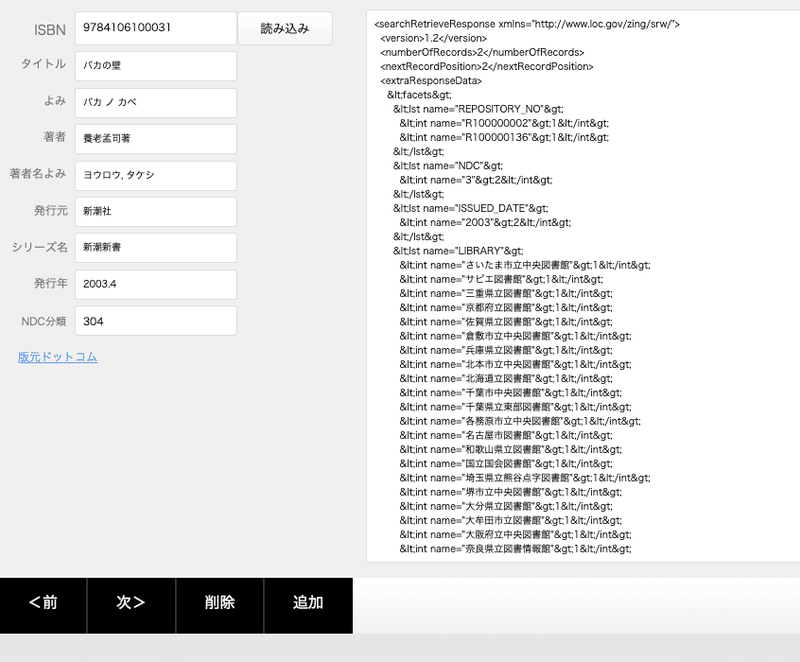This screenshot has height=662, width=800.
Task: Click the numberOfRecords line in XML output
Action: pos(482,53)
